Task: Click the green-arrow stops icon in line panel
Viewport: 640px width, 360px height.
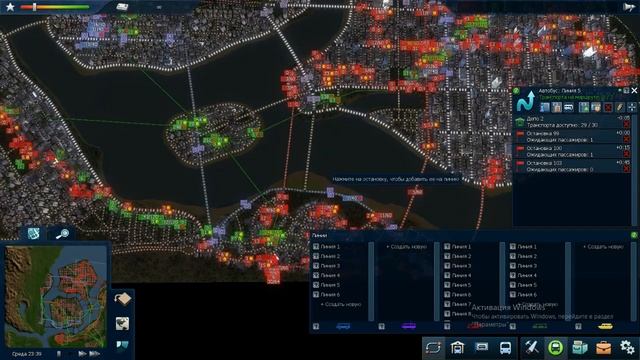Action: pos(584,107)
